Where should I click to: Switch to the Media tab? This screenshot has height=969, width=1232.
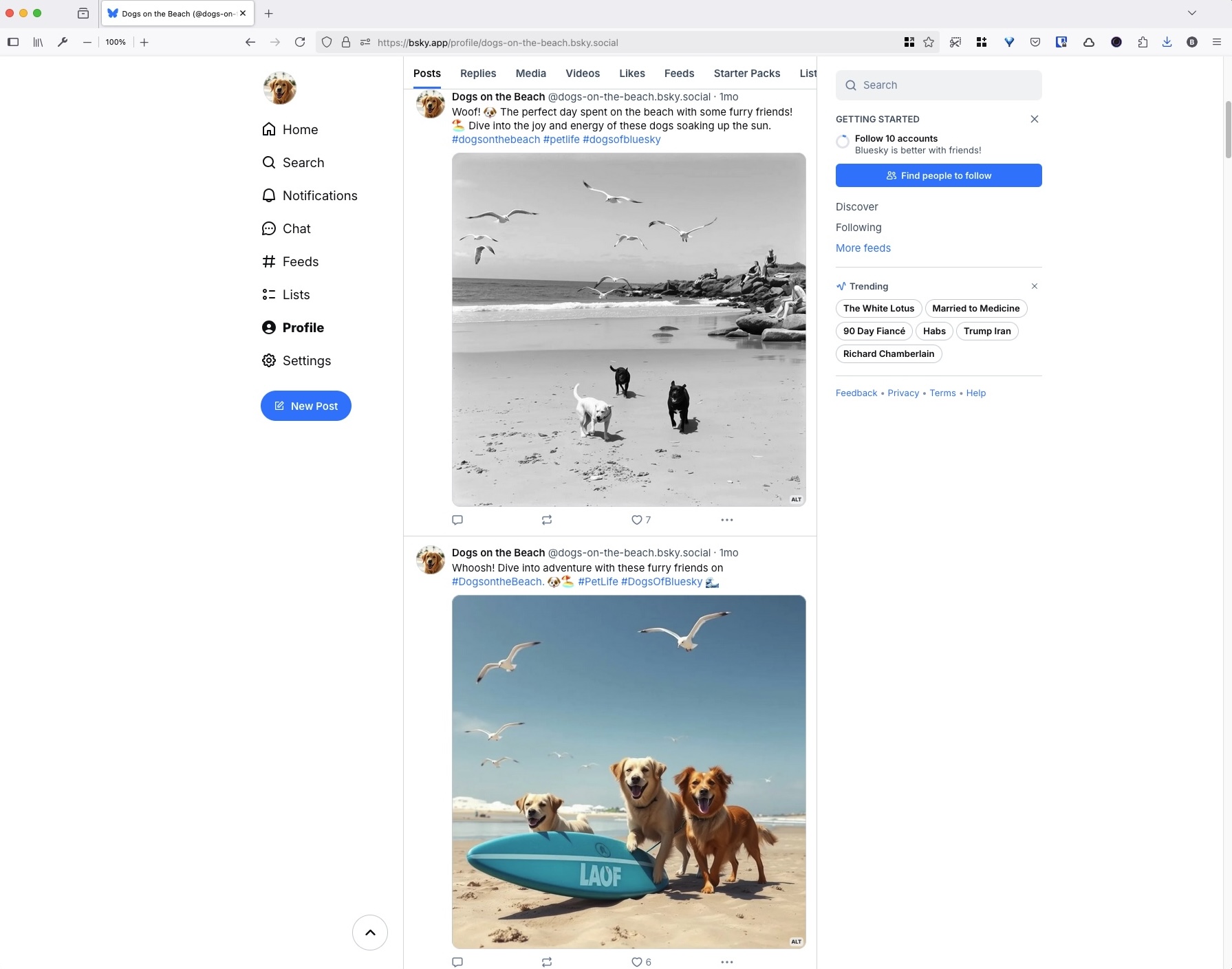(x=530, y=74)
